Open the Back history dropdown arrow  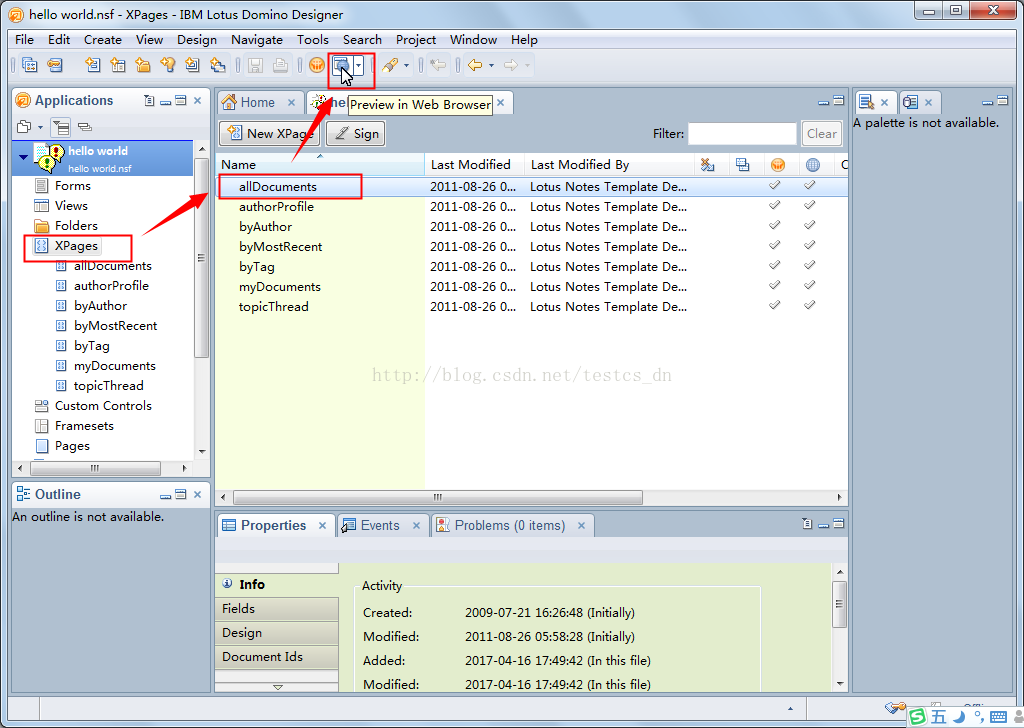tap(491, 65)
